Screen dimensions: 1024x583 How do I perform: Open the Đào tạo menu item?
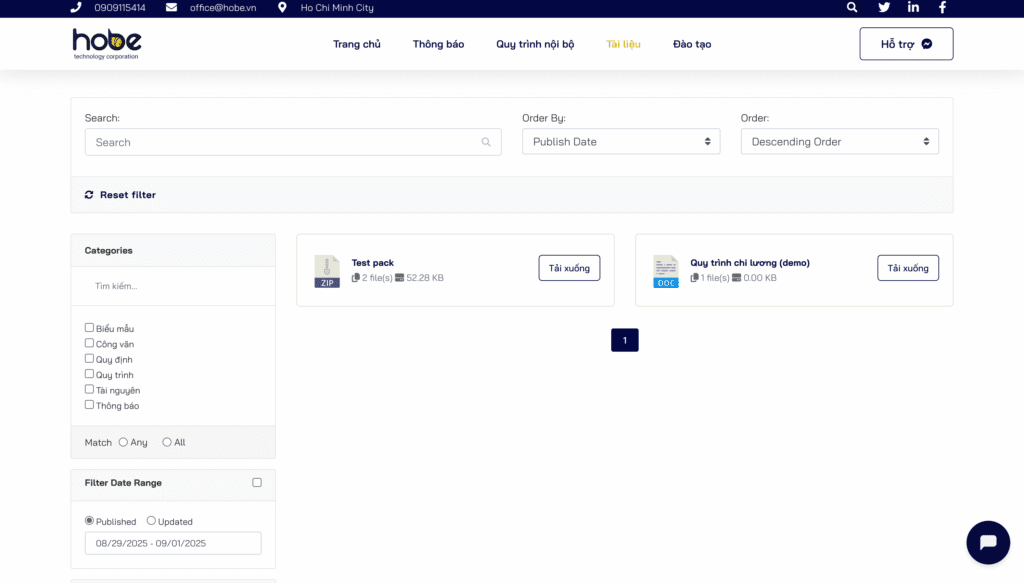[x=692, y=44]
